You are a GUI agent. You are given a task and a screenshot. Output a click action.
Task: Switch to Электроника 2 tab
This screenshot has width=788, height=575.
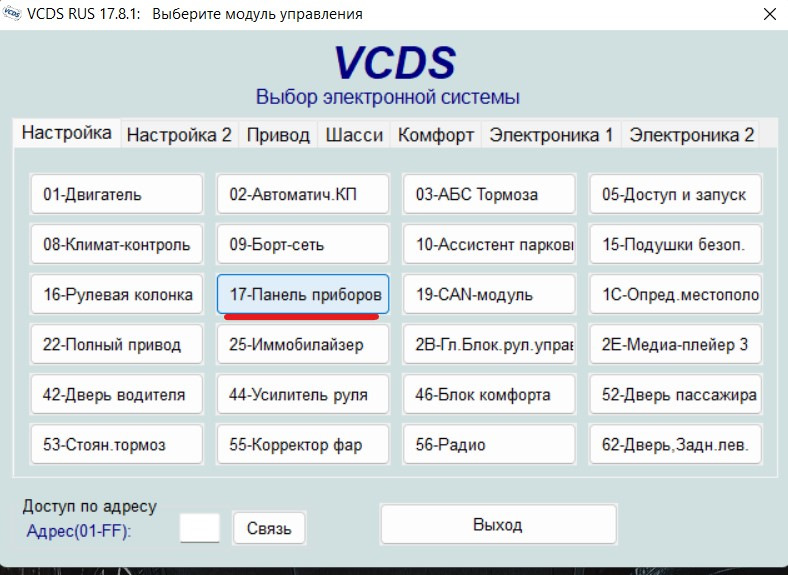click(x=692, y=135)
